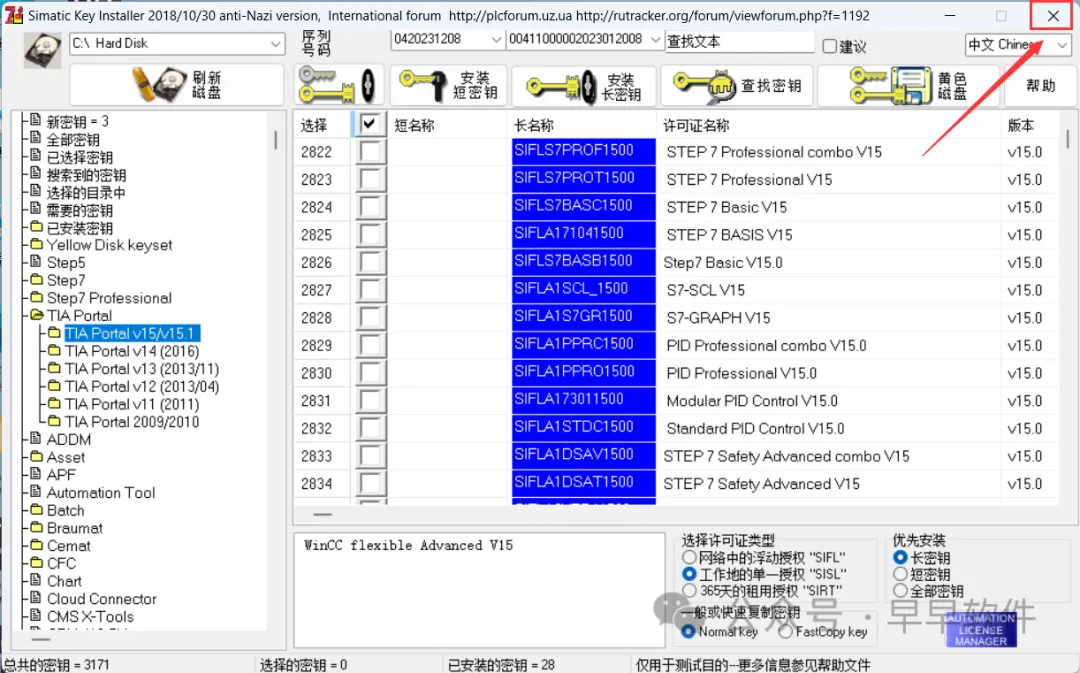Click STEP 7 Safety Advanced V15 entry
The image size is (1080, 673).
[x=761, y=484]
